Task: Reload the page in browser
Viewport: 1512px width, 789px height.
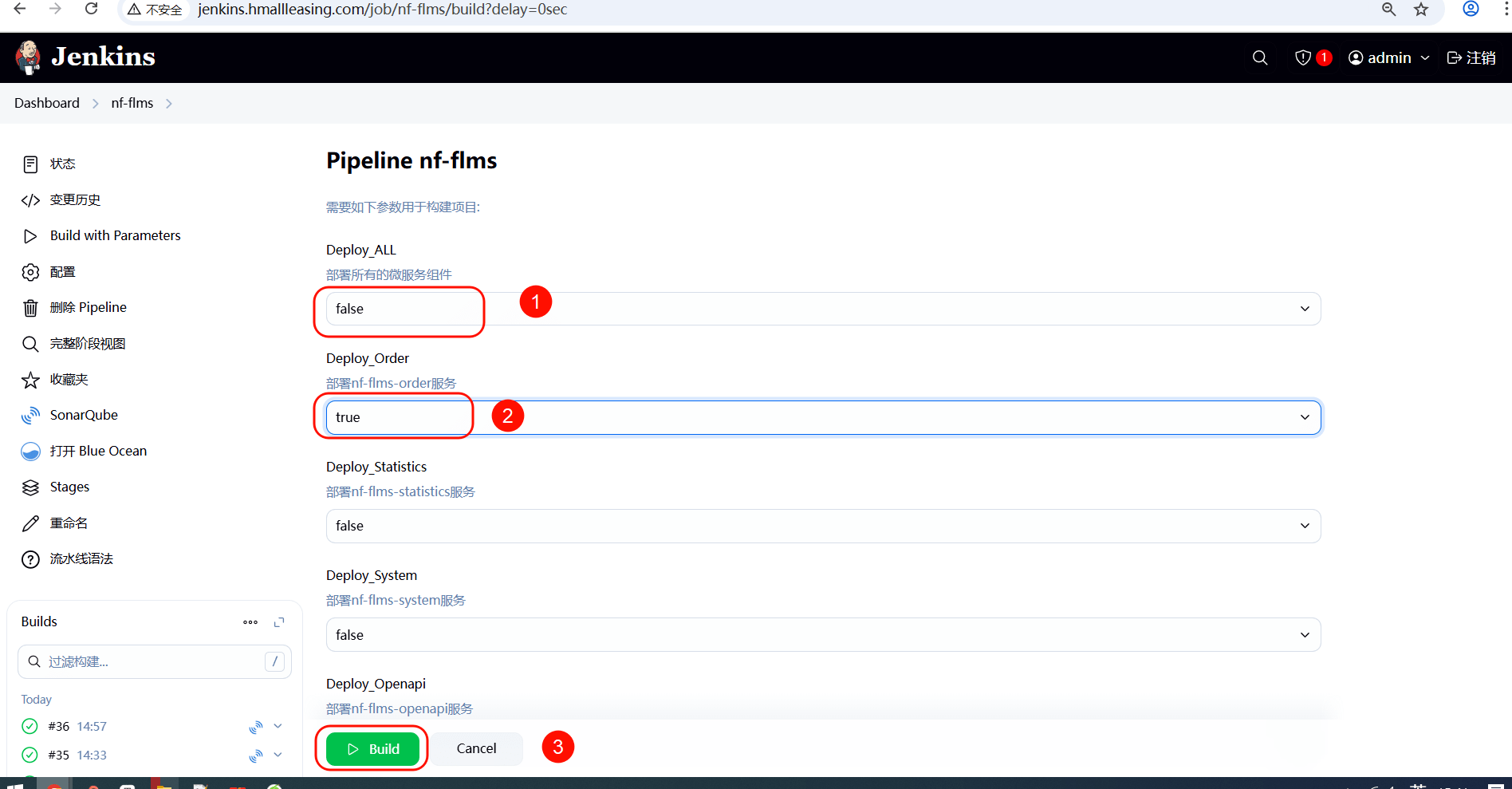Action: coord(91,10)
